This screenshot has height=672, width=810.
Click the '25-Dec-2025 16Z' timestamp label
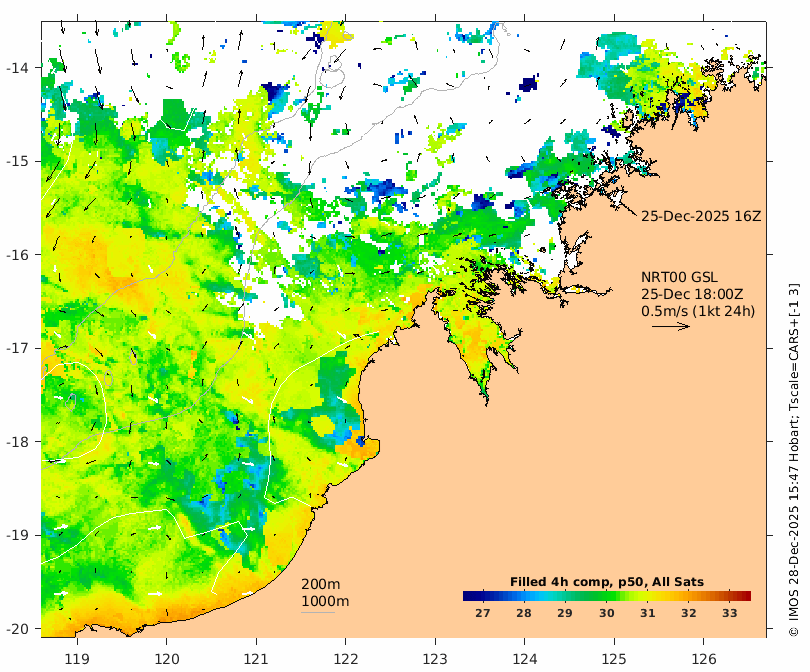point(701,216)
